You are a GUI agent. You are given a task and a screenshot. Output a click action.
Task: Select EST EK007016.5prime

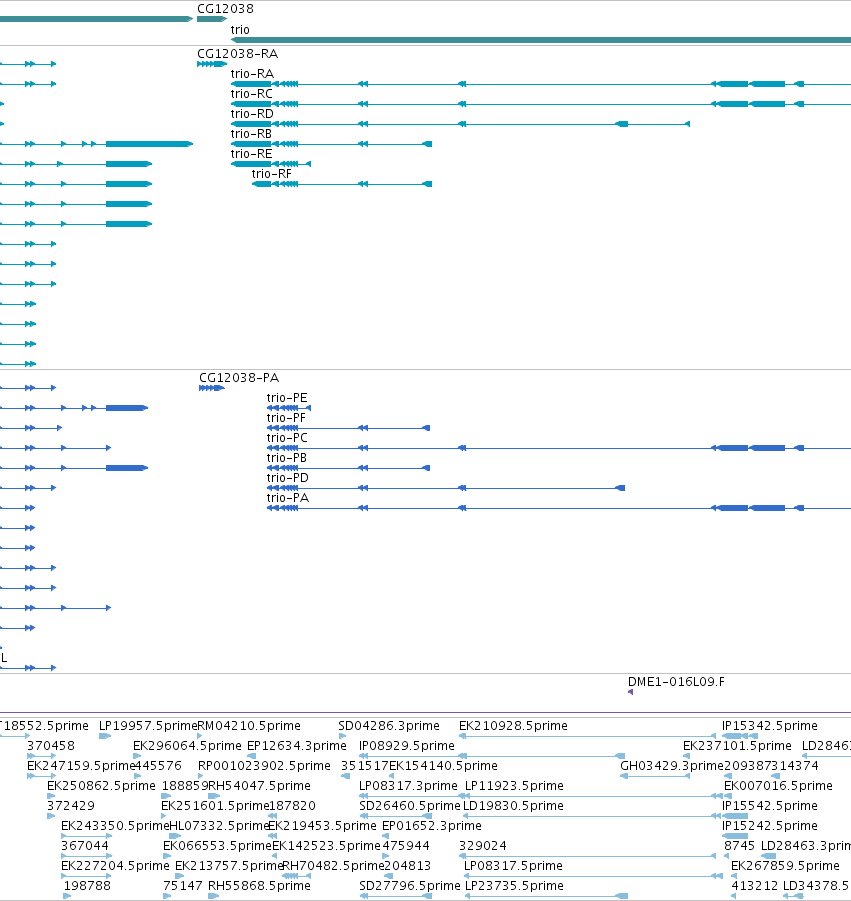pos(778,786)
